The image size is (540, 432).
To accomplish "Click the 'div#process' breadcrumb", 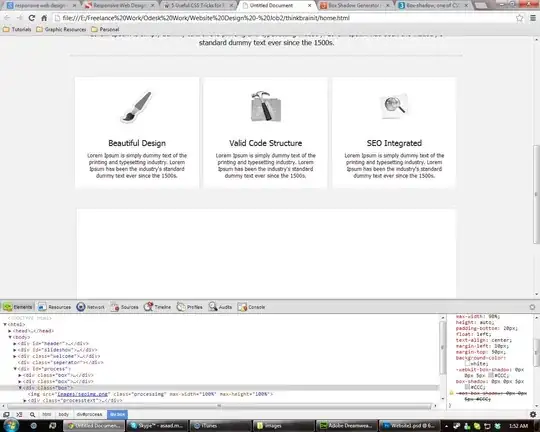I will point(89,414).
